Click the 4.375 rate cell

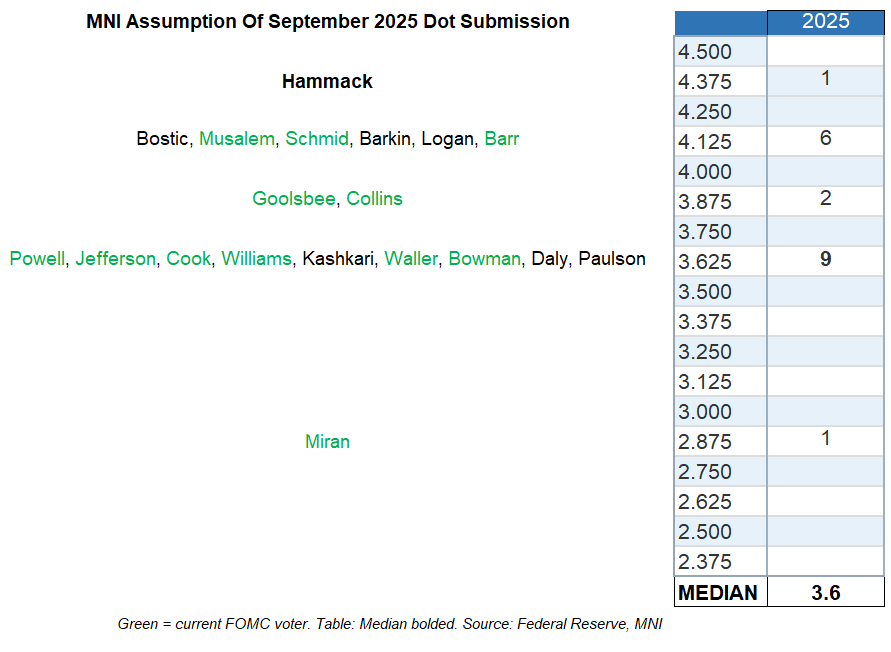705,82
